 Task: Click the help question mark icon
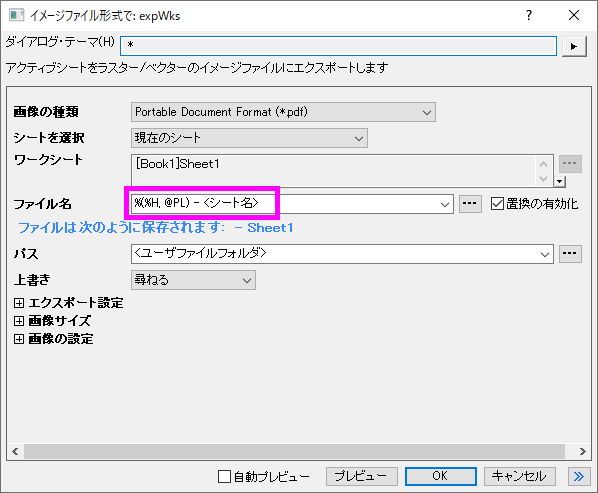click(x=529, y=15)
